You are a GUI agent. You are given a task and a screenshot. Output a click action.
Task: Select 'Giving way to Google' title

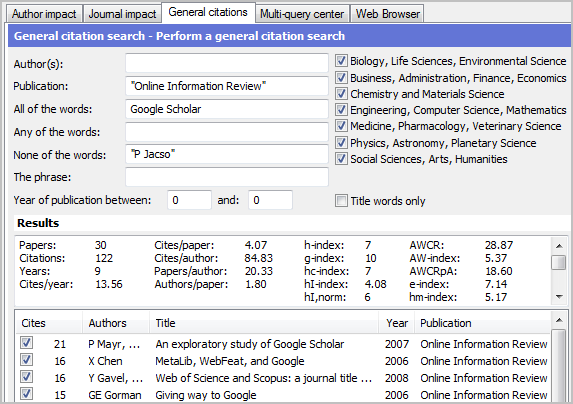[x=206, y=395]
